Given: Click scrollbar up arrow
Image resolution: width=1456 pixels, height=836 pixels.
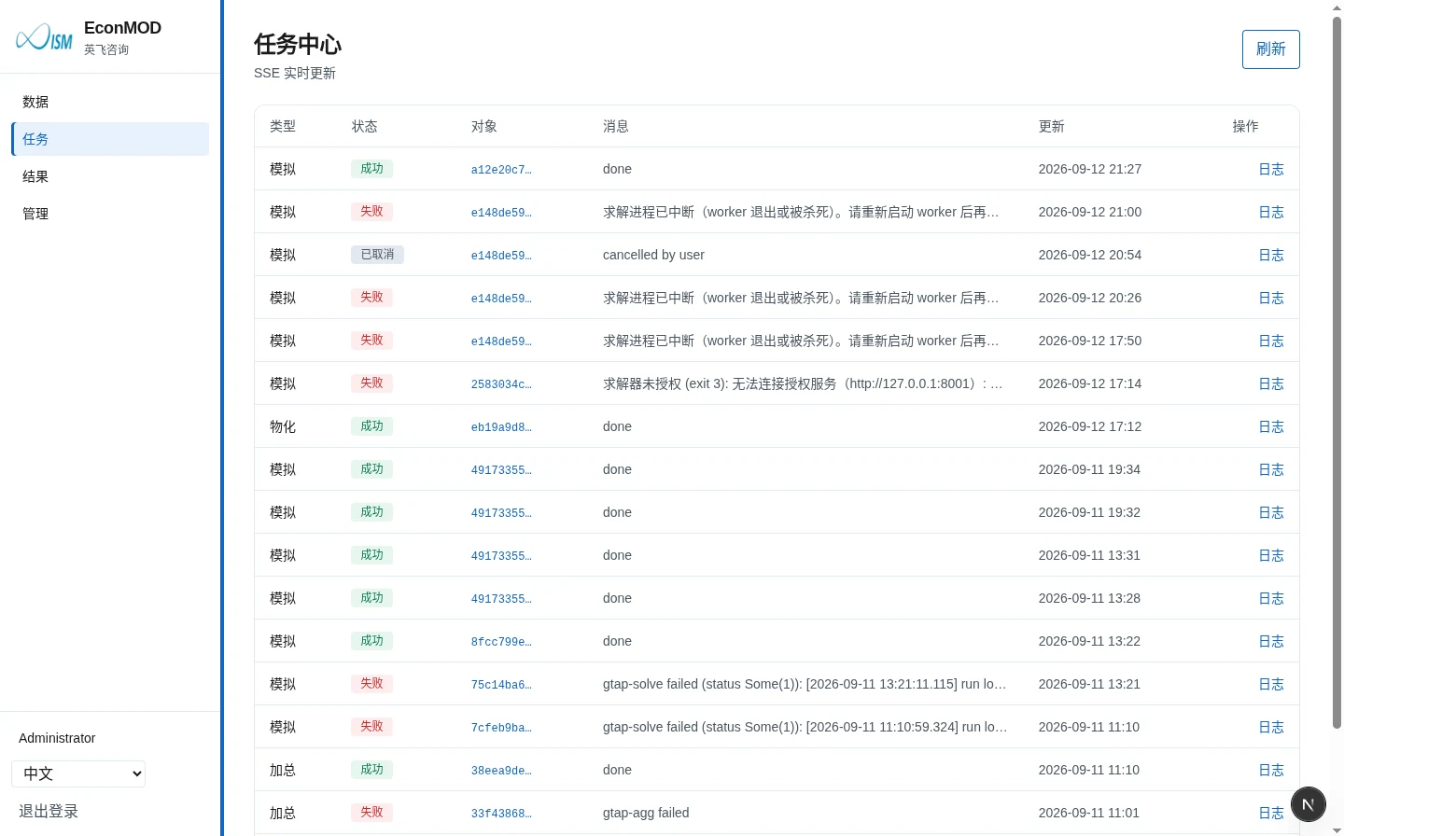Looking at the screenshot, I should [x=1337, y=7].
